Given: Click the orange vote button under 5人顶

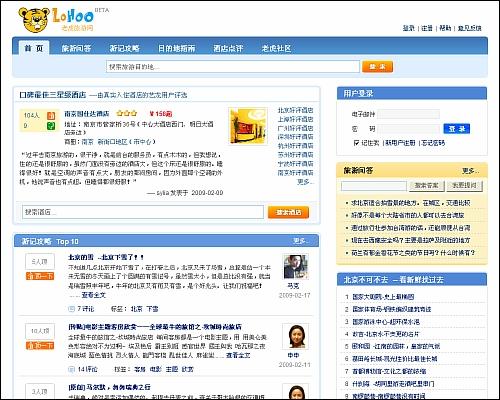Looking at the screenshot, I should point(40,276).
